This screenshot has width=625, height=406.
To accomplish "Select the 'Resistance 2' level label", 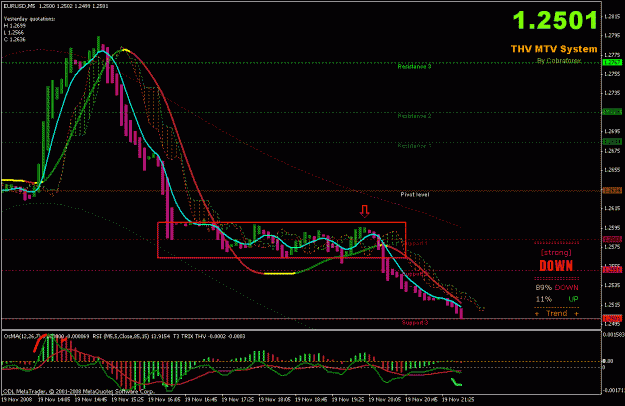I will 415,116.
